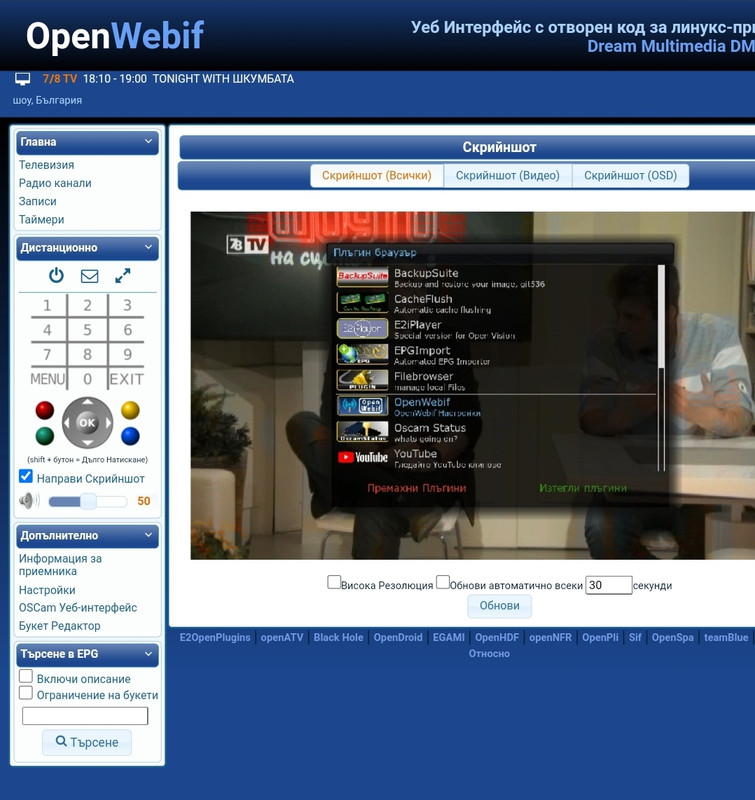Click the OK button on remote
This screenshot has height=800, width=755.
tap(87, 422)
